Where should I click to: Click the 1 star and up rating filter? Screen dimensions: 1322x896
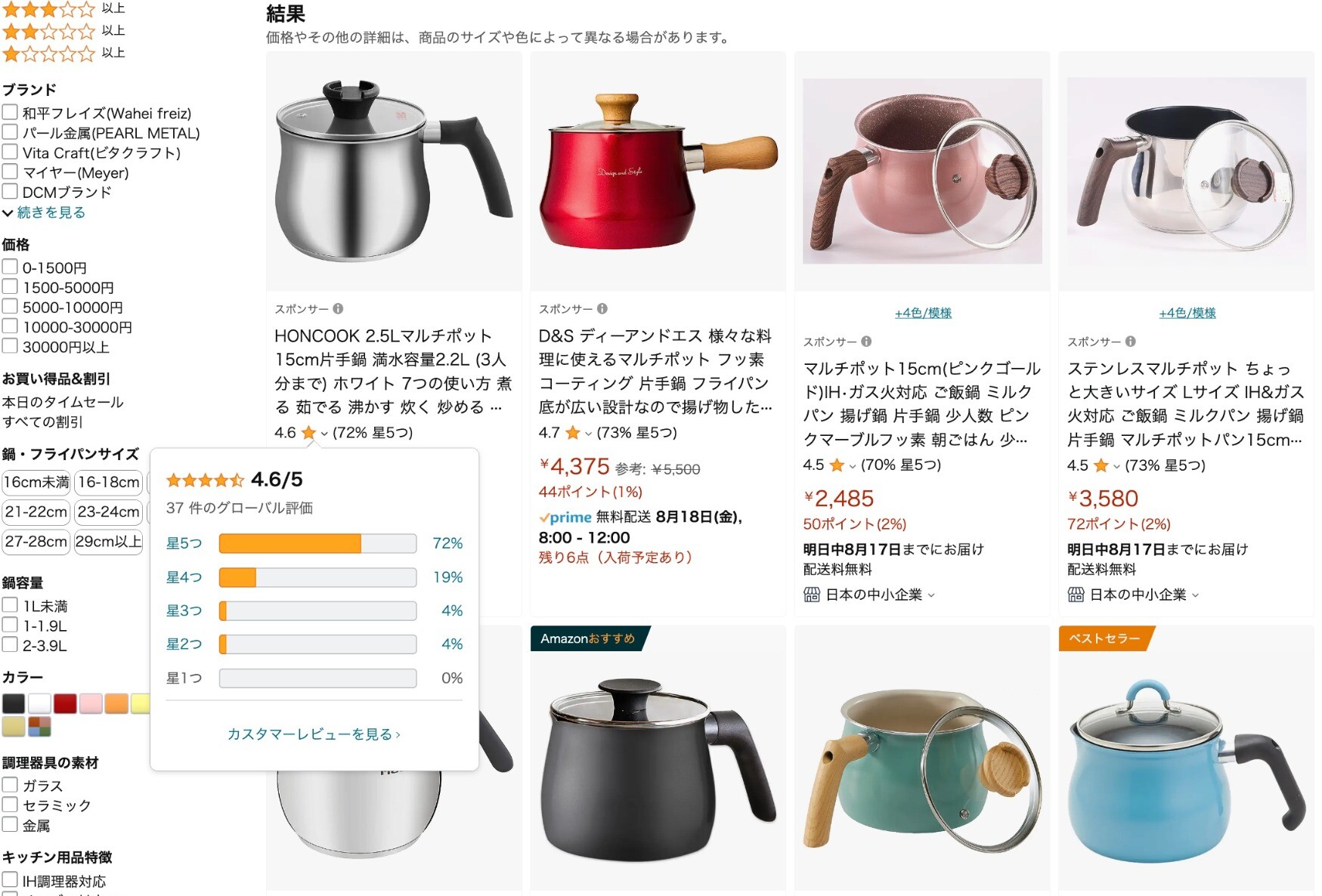[63, 53]
